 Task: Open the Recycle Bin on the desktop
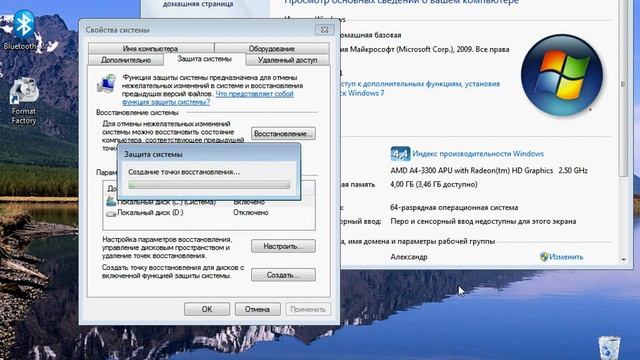(609, 348)
